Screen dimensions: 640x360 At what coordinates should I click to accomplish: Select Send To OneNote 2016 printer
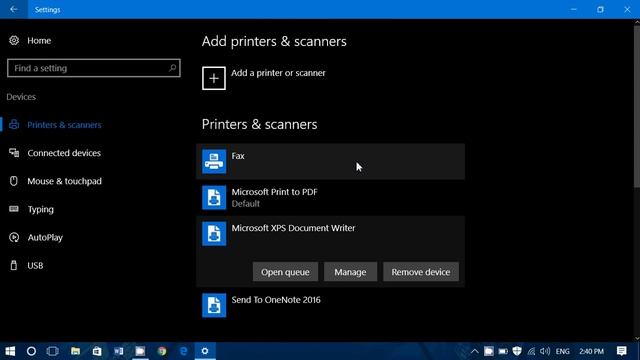point(330,305)
